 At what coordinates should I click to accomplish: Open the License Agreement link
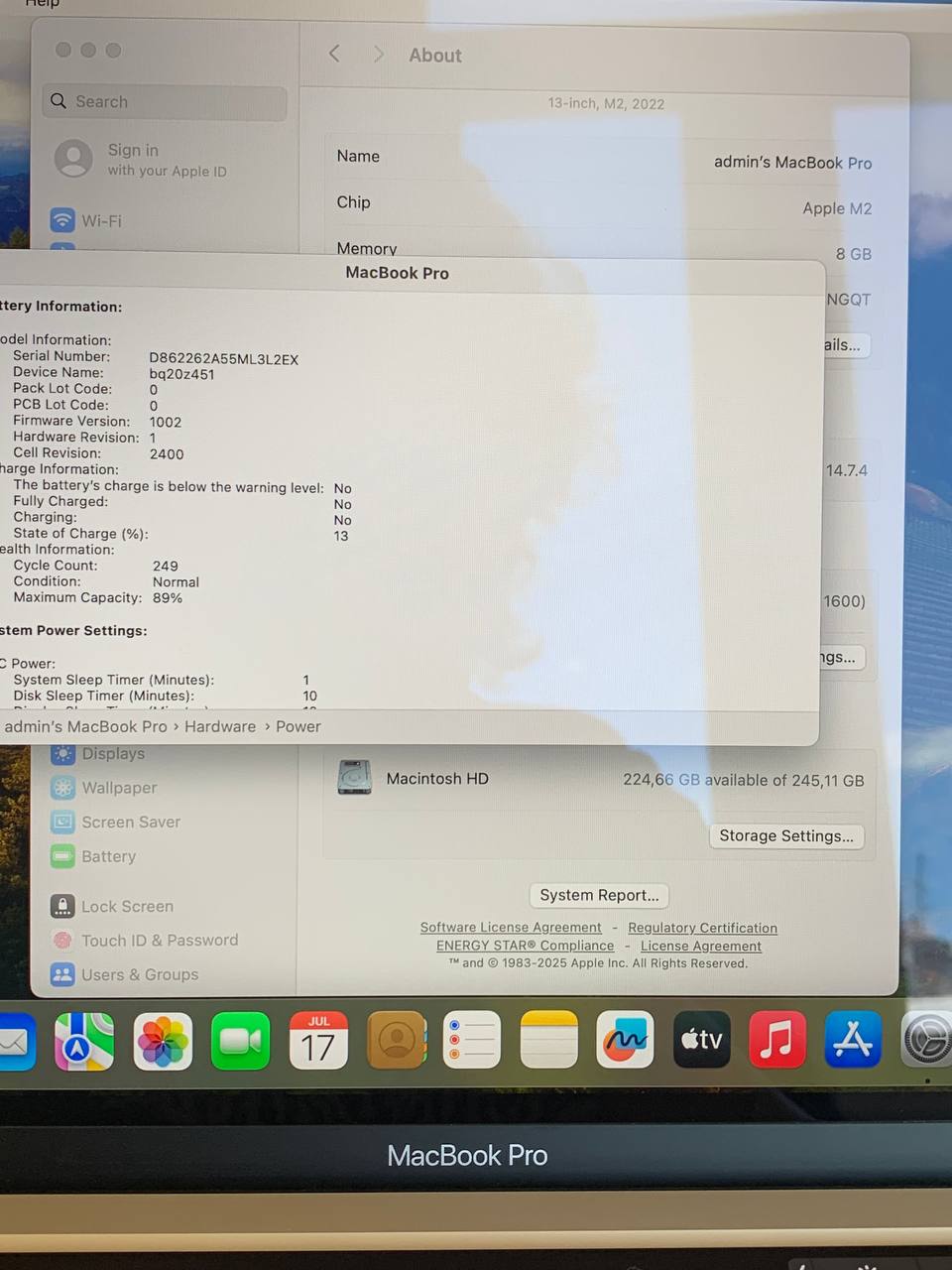(701, 946)
